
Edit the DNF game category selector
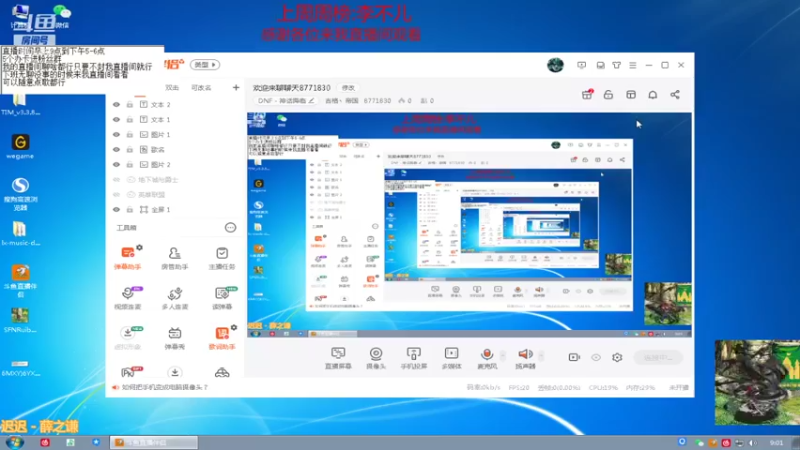[286, 101]
